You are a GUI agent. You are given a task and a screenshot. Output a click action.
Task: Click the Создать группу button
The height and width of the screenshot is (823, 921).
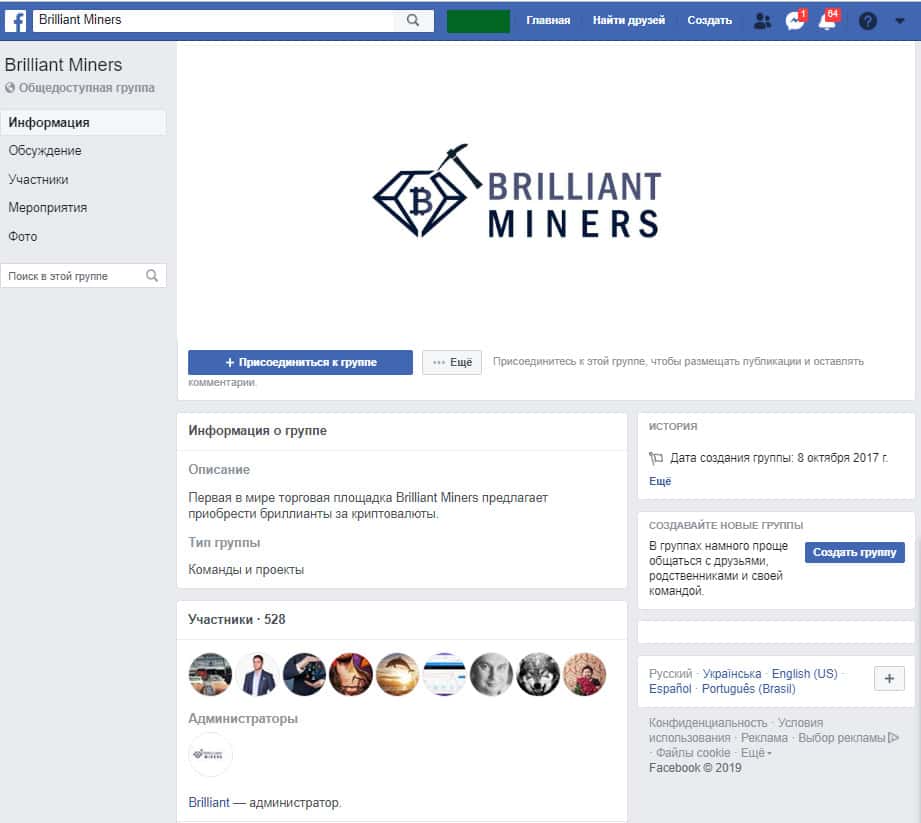click(855, 552)
